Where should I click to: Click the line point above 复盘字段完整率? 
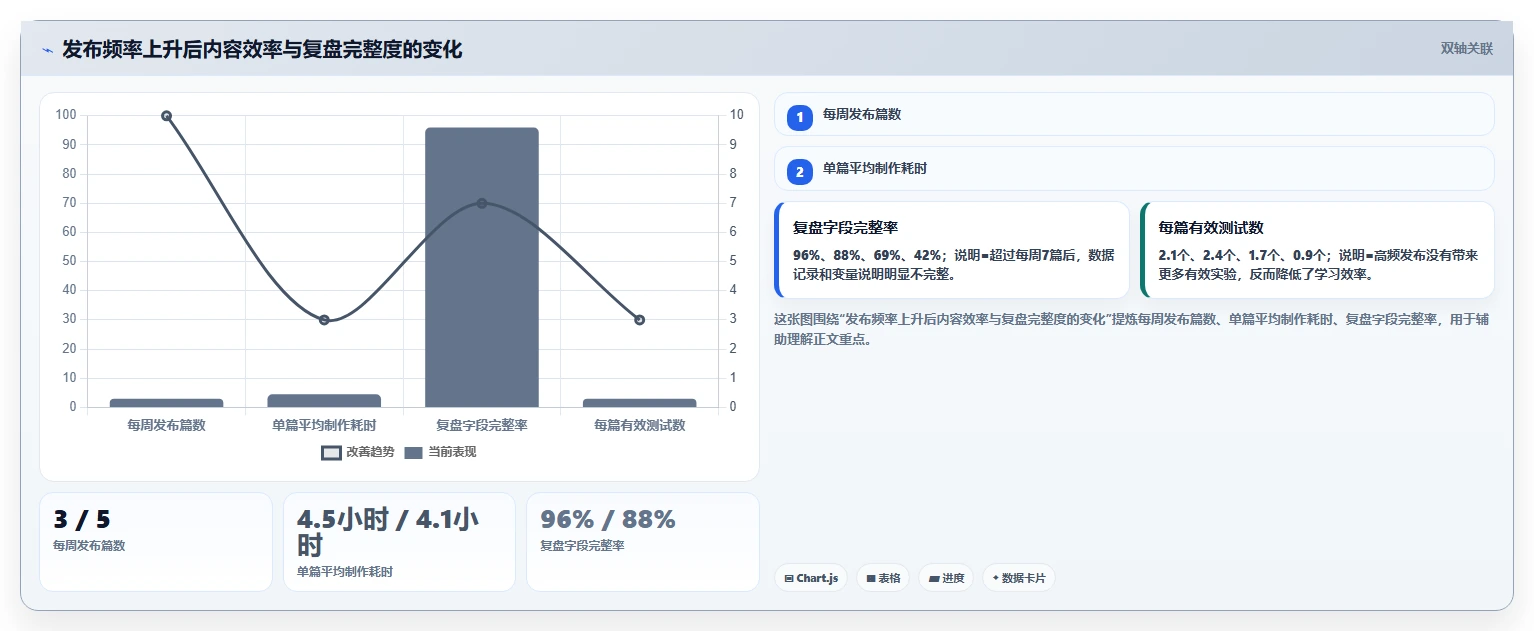click(x=482, y=203)
